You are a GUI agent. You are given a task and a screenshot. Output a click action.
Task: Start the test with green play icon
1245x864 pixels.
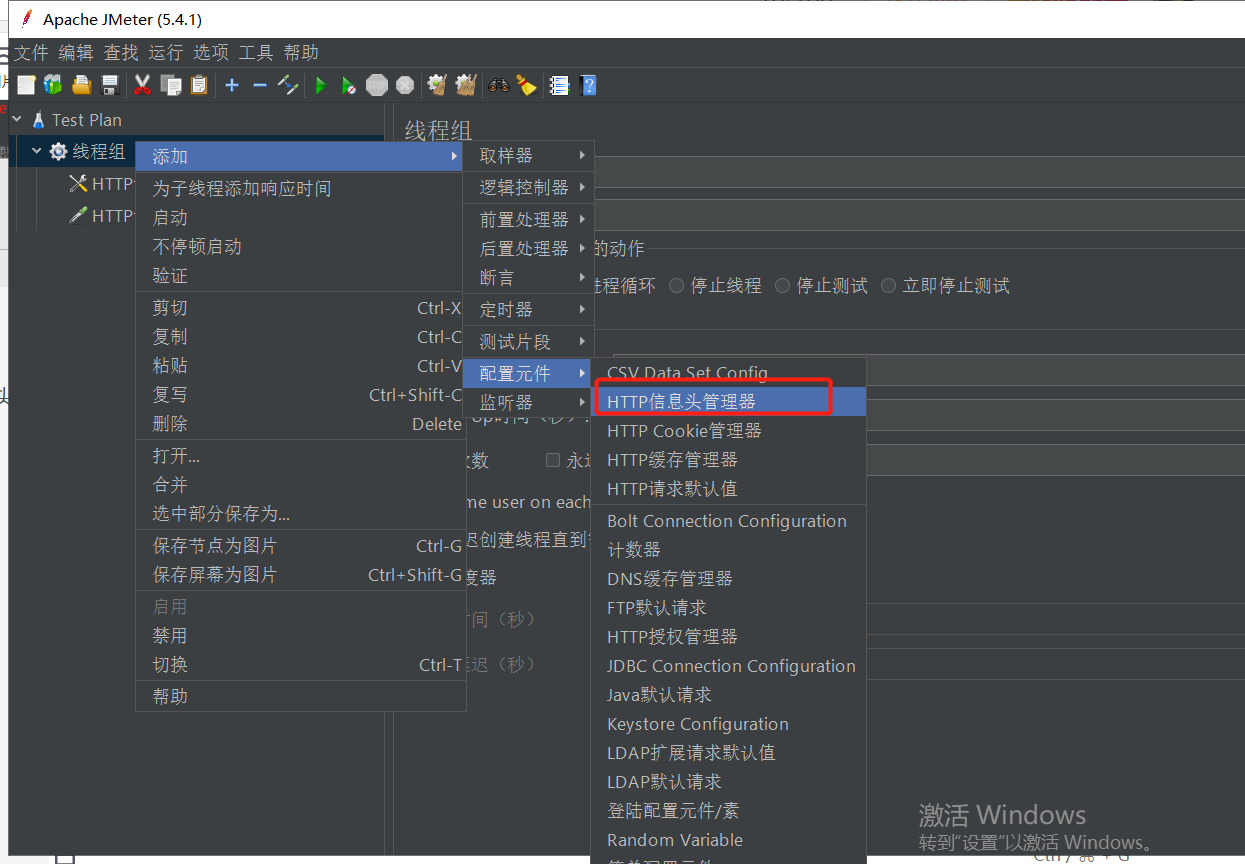tap(321, 86)
